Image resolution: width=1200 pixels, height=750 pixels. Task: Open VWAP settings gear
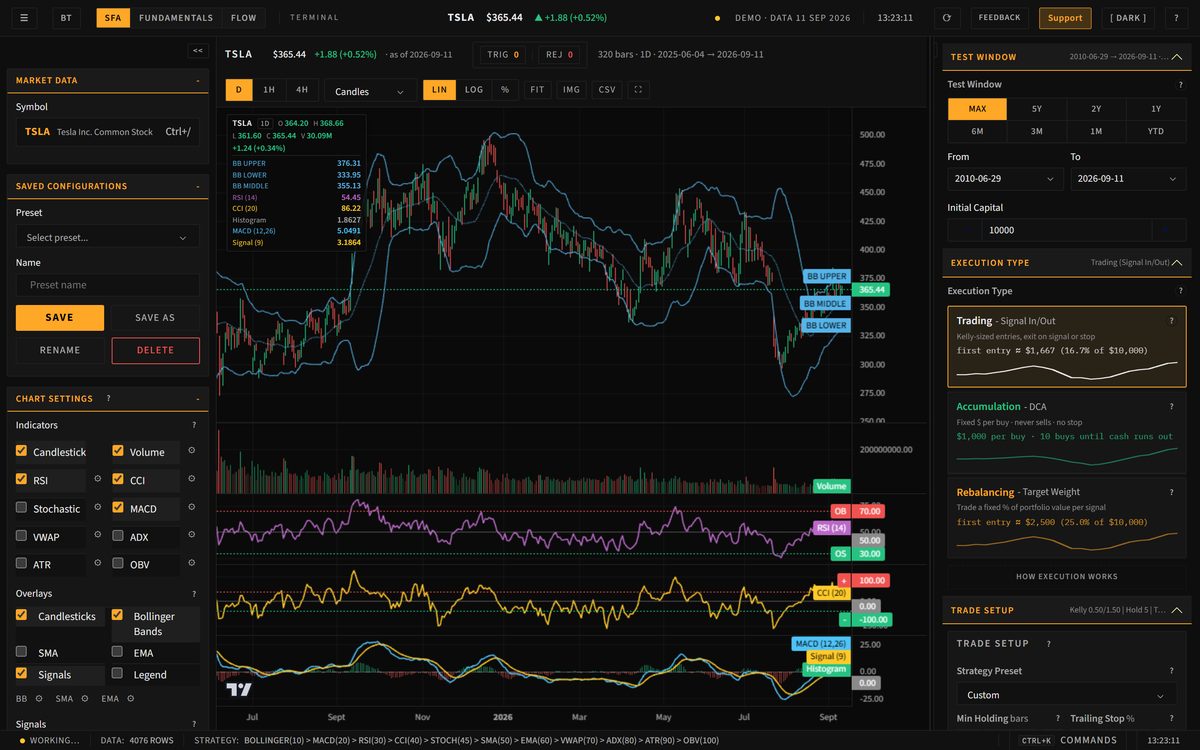98,536
